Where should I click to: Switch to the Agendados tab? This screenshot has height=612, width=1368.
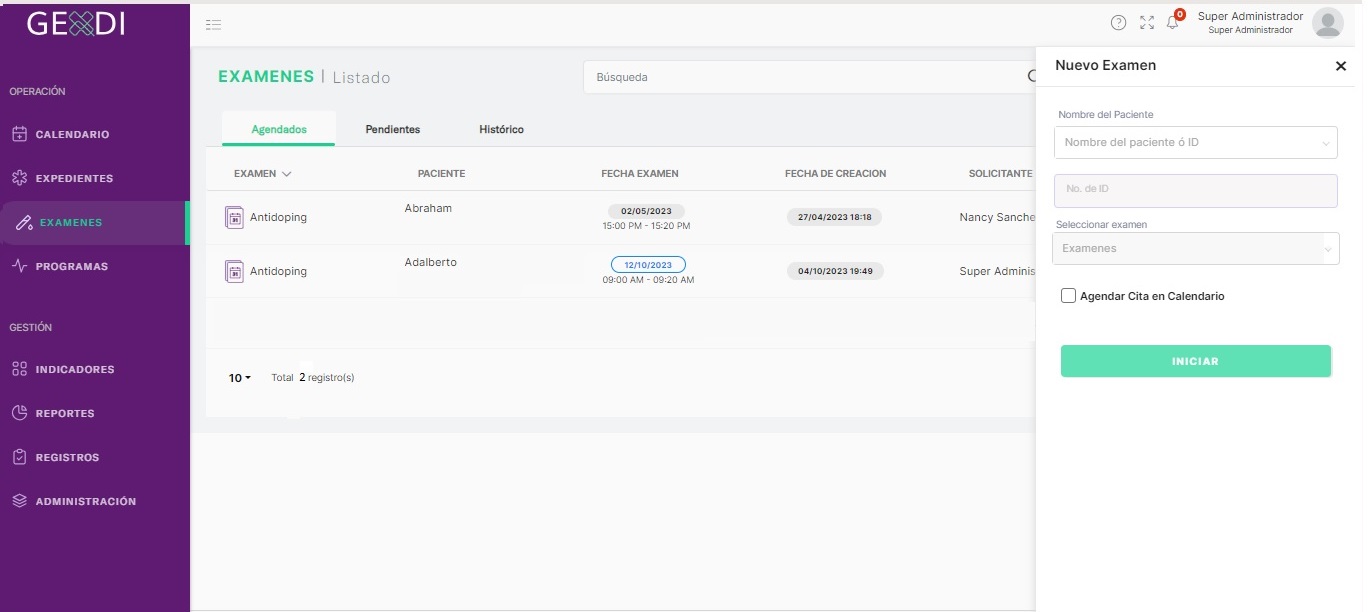(279, 129)
